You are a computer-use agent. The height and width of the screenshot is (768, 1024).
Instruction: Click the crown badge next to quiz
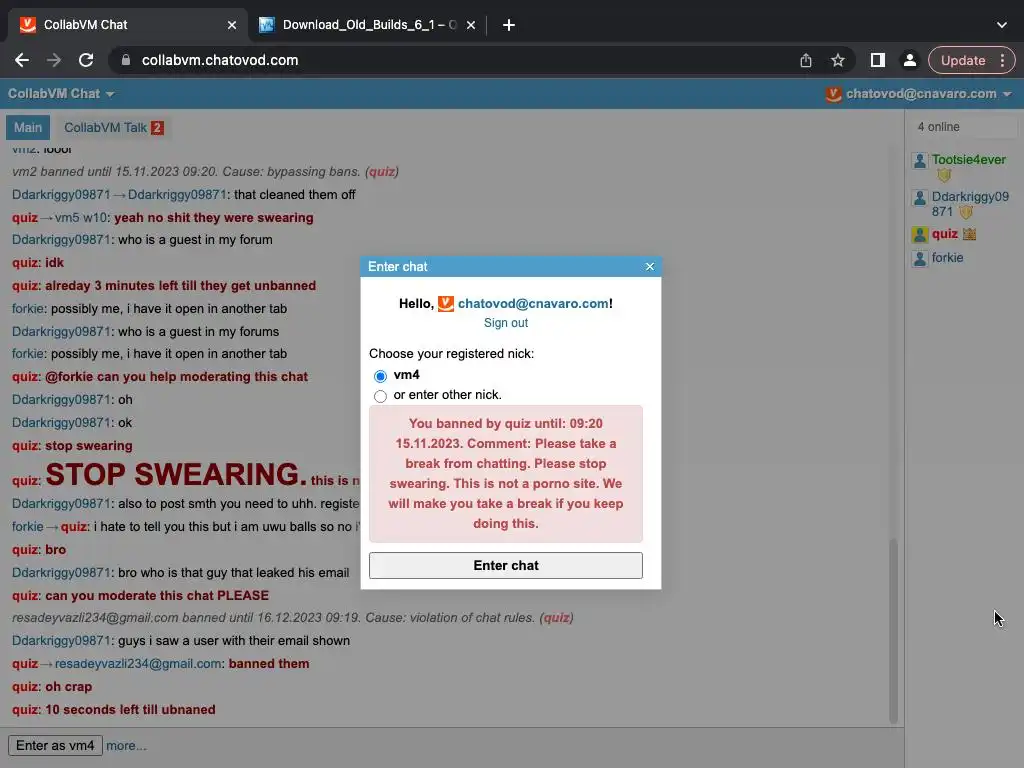tap(969, 234)
